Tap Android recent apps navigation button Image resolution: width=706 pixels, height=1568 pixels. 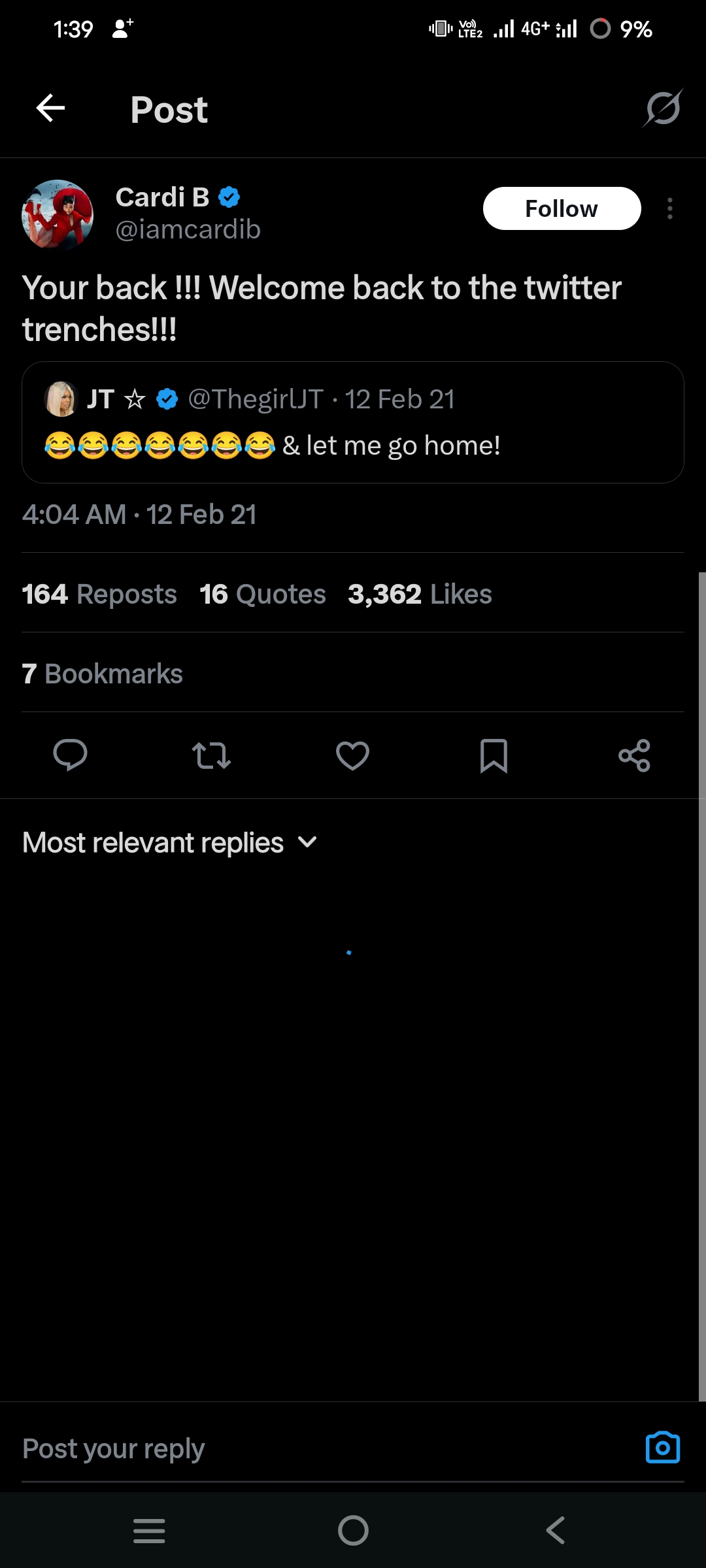coord(149,1530)
